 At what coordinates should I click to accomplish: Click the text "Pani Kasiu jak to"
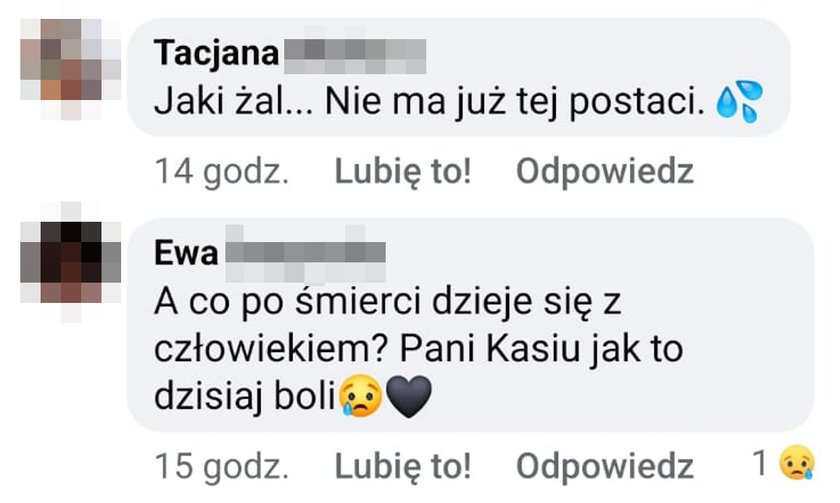click(541, 349)
